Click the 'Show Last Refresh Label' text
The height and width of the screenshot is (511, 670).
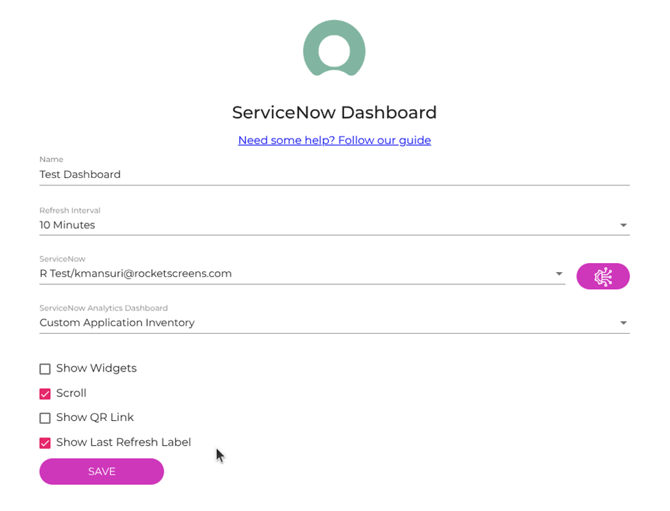[123, 442]
